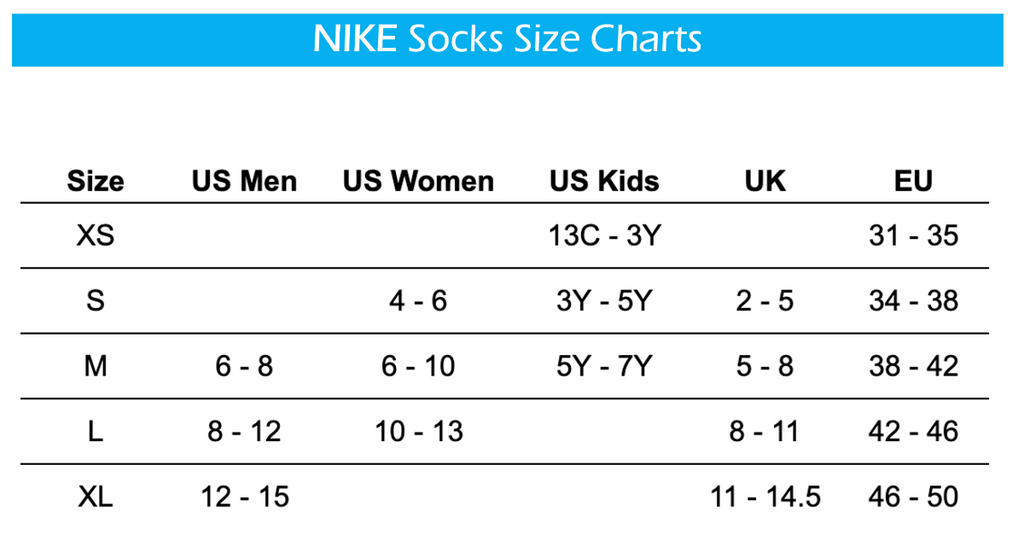
Task: Click the 11 - 14.5 UK cell
Action: click(765, 496)
